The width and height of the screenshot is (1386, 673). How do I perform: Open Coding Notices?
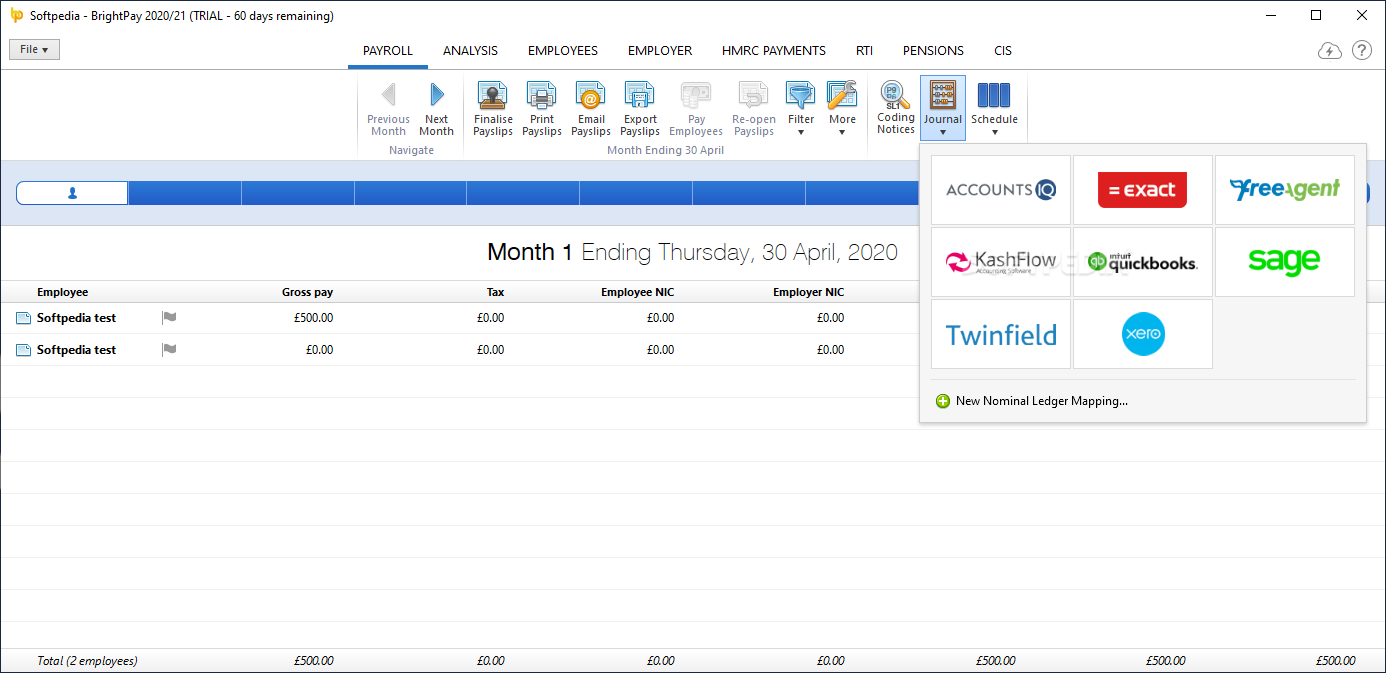(896, 108)
